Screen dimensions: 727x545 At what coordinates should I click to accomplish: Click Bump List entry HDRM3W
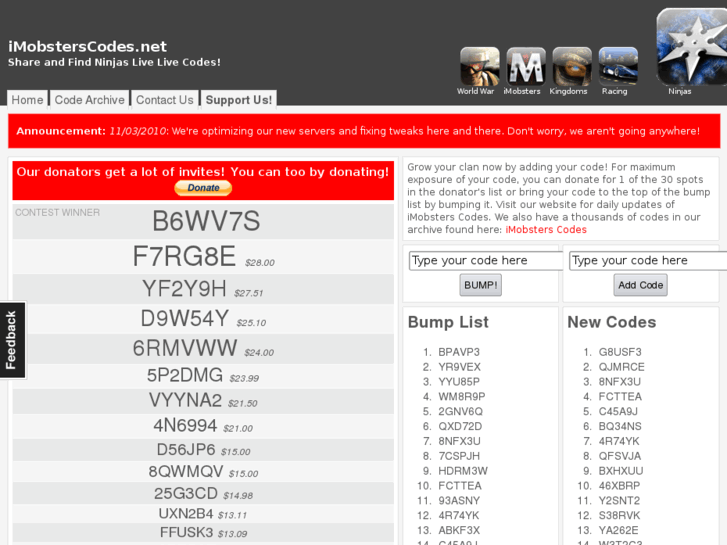point(463,471)
